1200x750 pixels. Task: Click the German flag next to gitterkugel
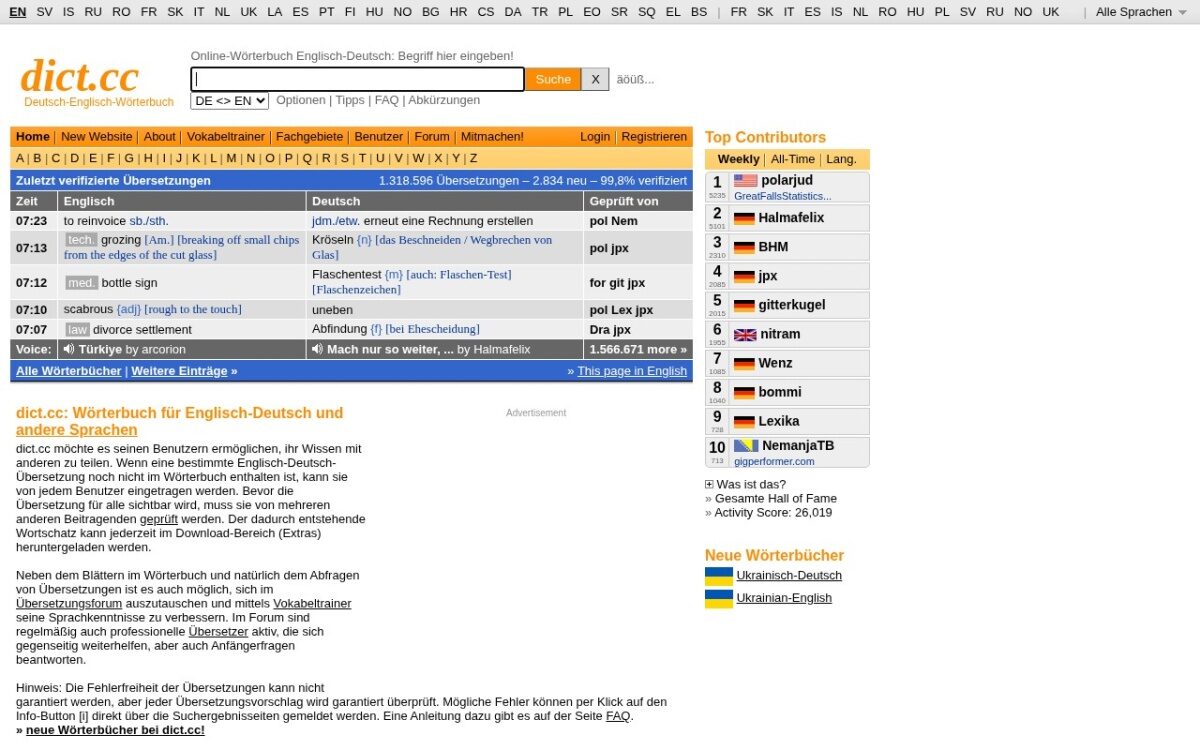[744, 305]
